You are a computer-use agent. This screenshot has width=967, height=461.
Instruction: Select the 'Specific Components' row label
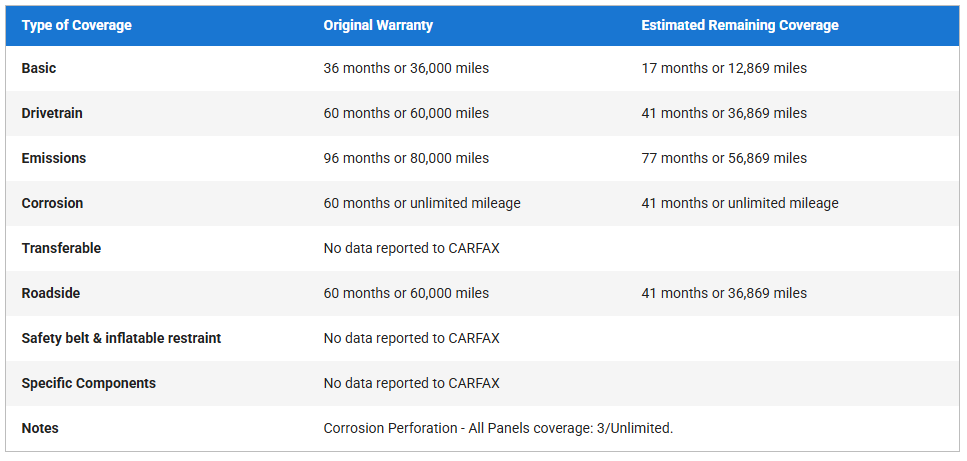[88, 383]
